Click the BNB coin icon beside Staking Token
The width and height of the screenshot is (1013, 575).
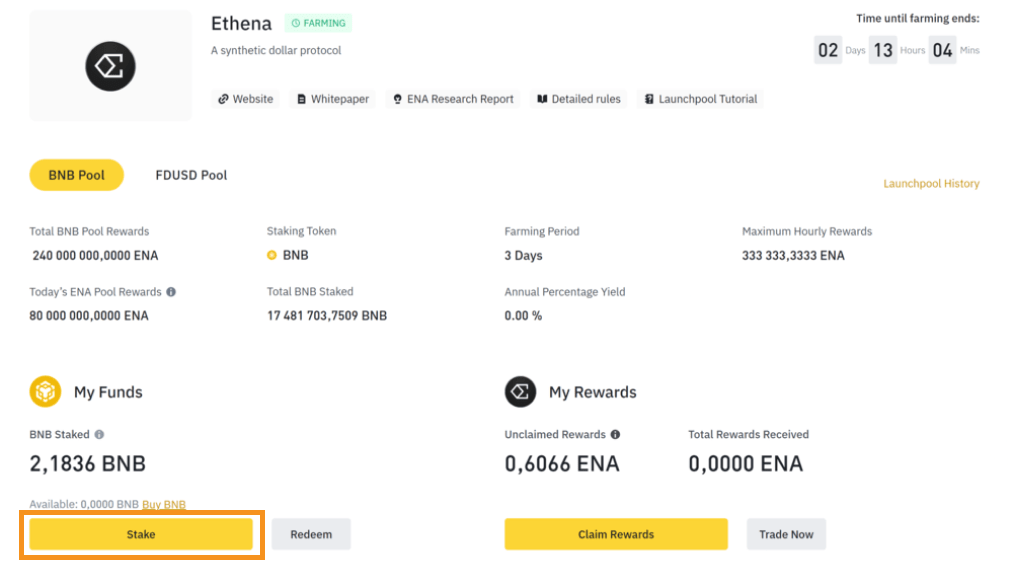(x=272, y=256)
